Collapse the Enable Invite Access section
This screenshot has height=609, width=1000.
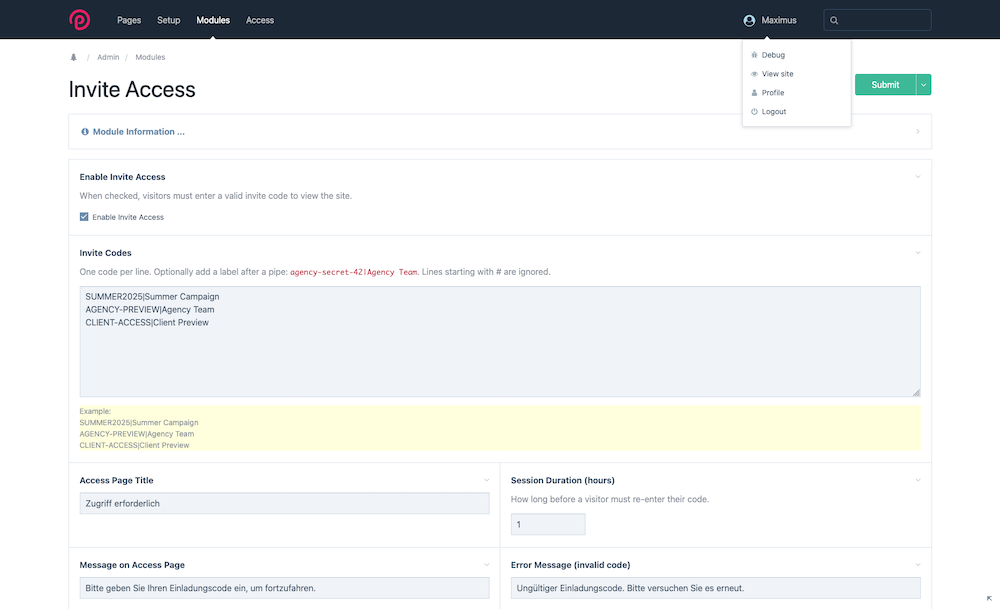point(917,177)
